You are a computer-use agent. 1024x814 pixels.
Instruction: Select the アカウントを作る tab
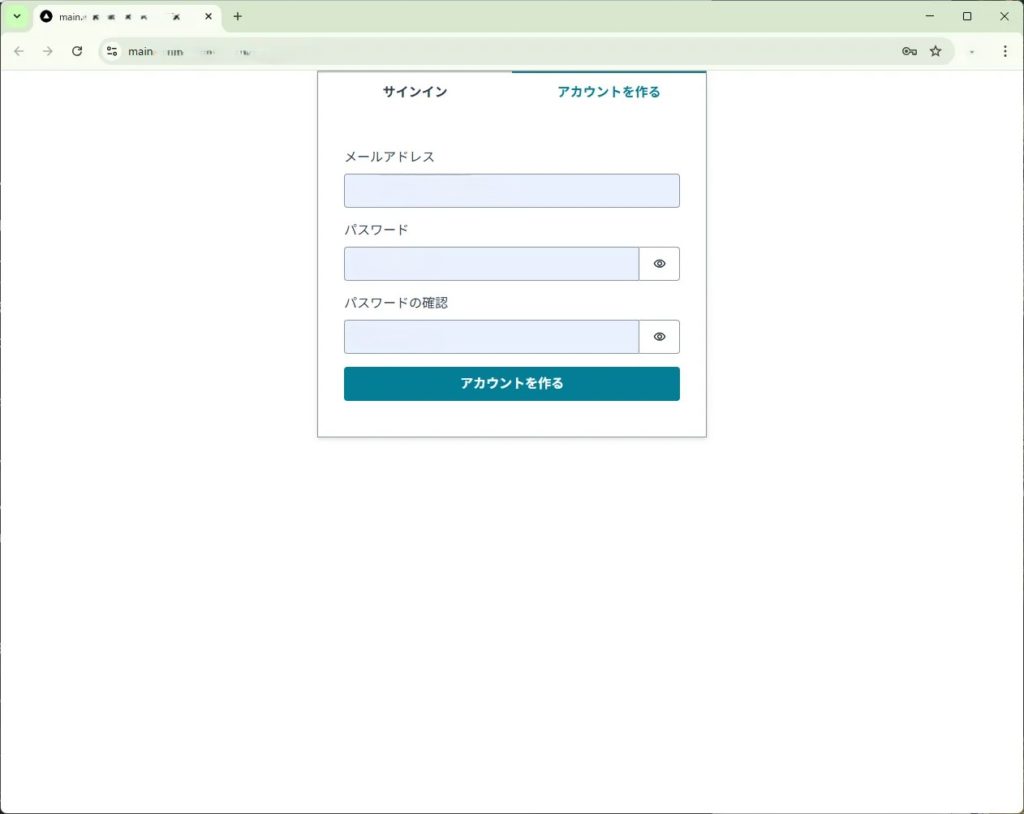pos(608,92)
